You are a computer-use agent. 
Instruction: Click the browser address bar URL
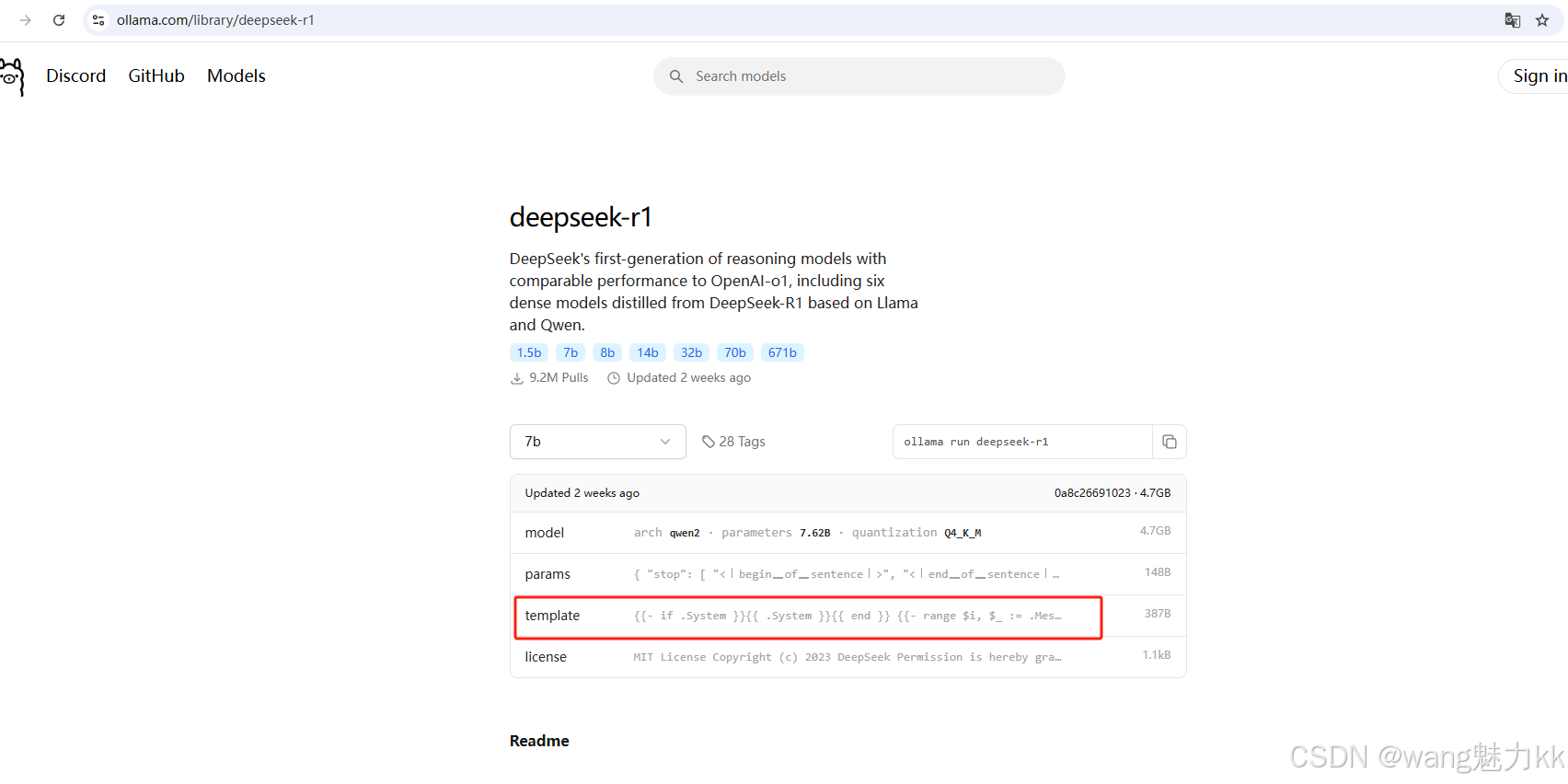click(215, 20)
